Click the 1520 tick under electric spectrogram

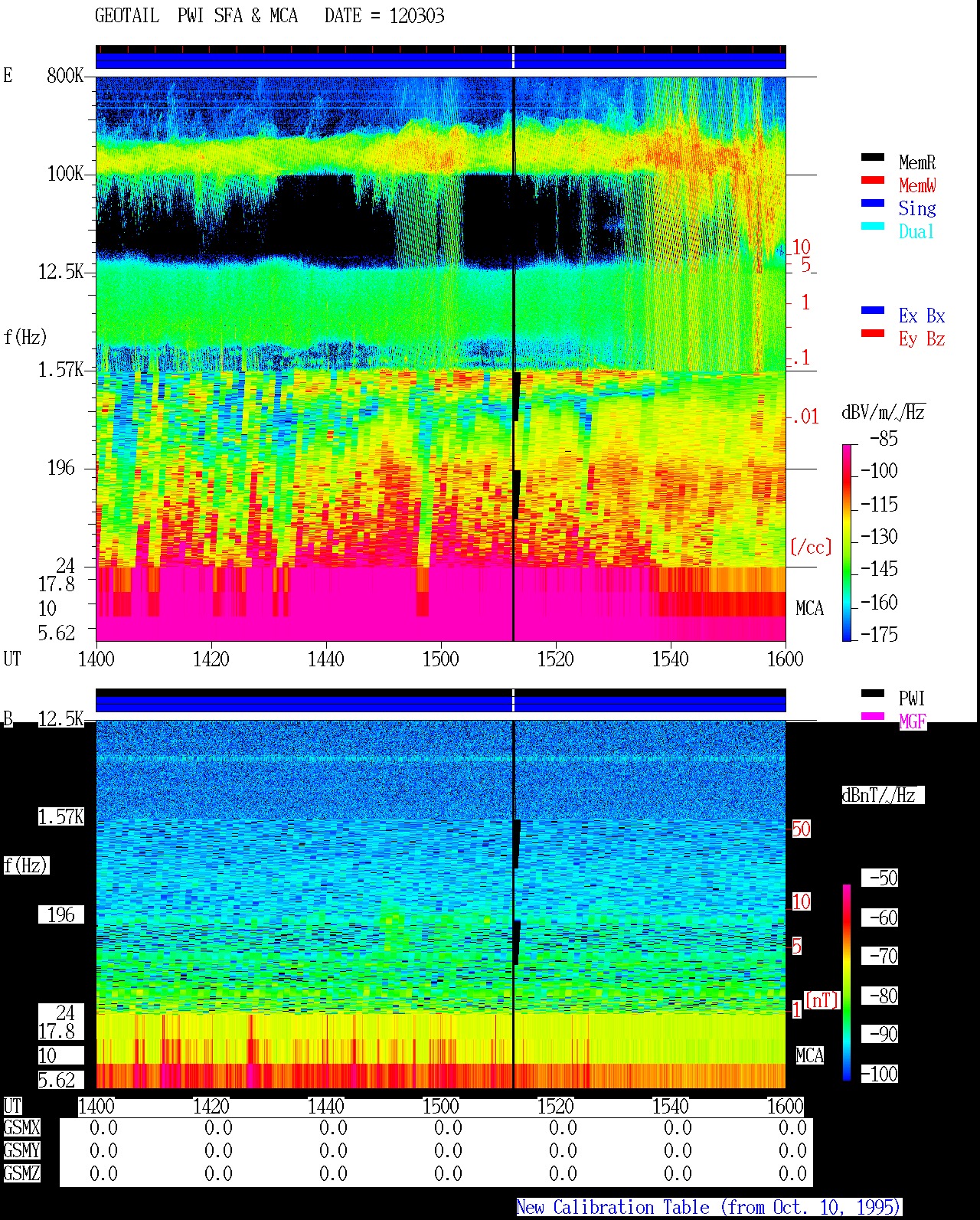tap(555, 659)
